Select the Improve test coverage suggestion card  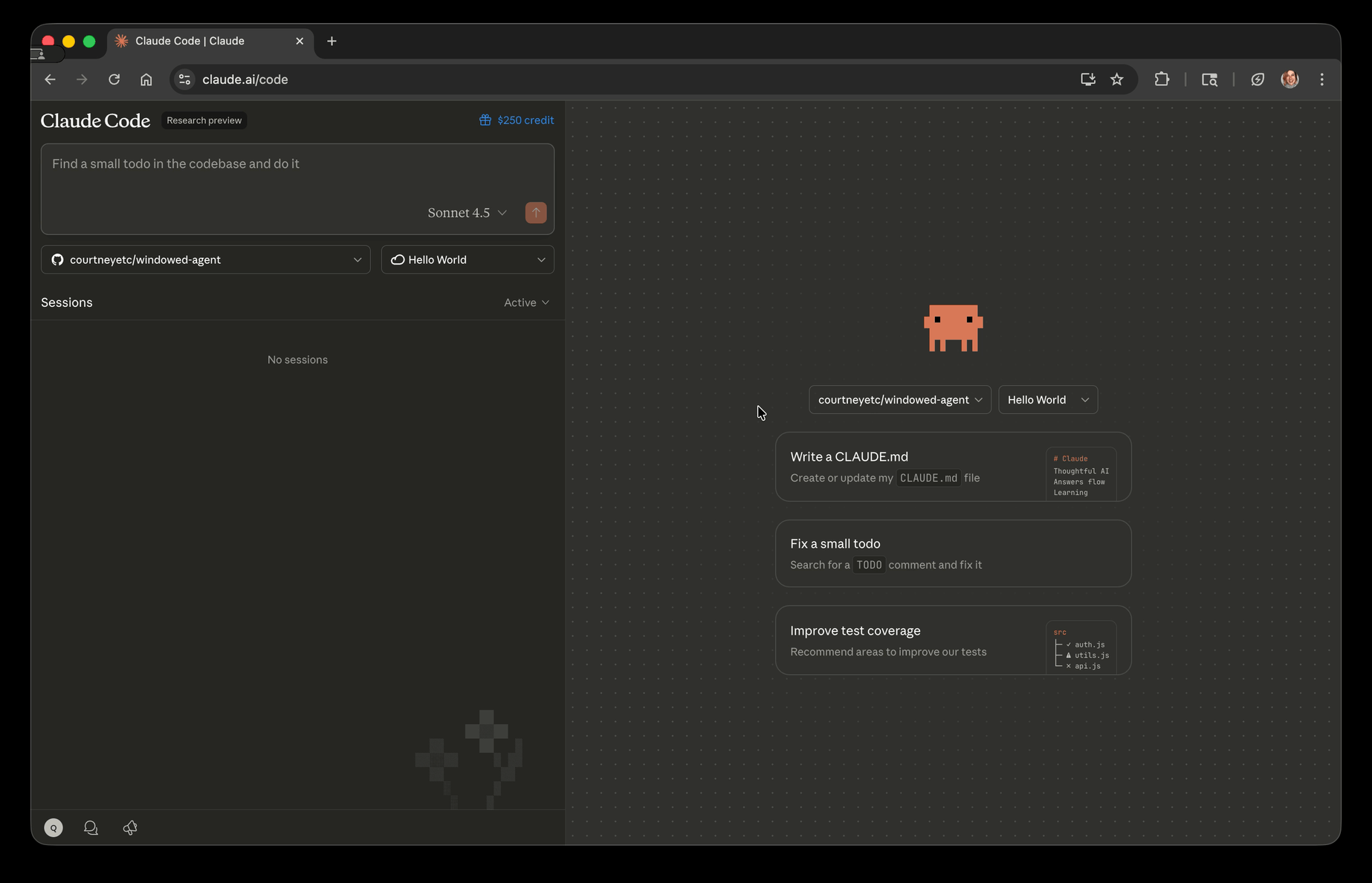[953, 641]
